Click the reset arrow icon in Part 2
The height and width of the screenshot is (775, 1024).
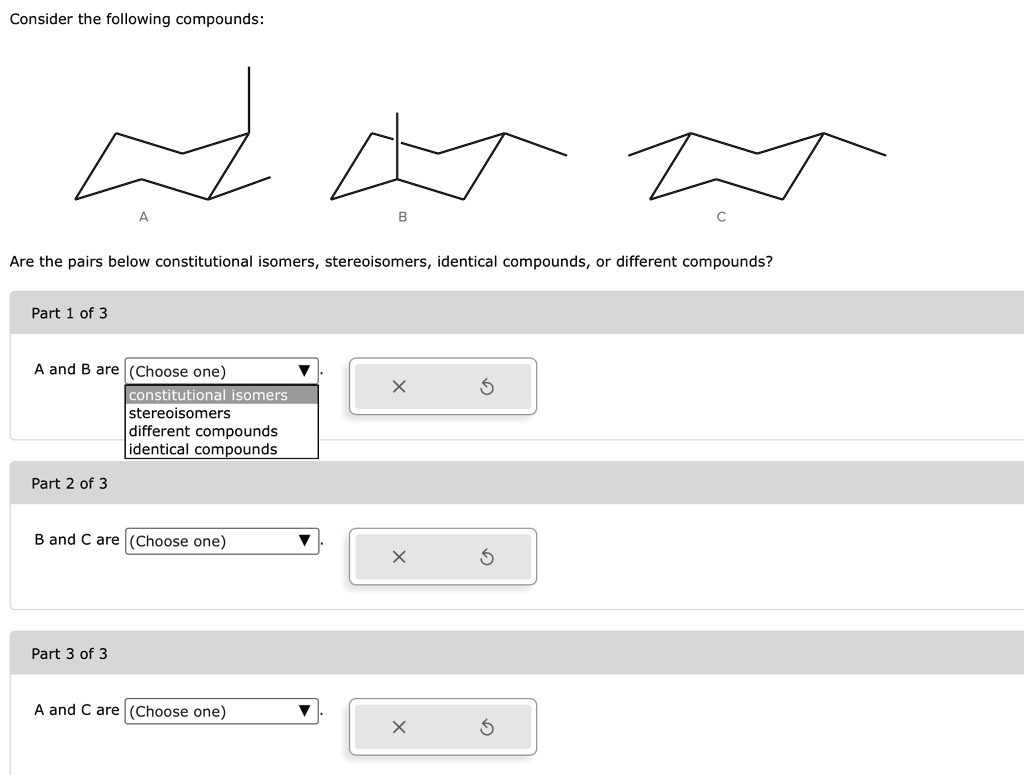487,556
